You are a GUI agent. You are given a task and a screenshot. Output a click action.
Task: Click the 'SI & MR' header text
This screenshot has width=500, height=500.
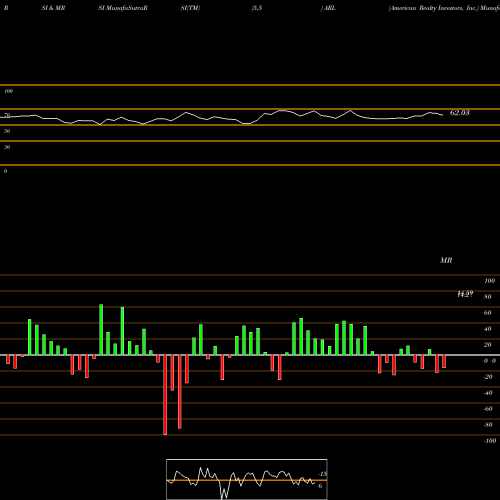coord(53,8)
